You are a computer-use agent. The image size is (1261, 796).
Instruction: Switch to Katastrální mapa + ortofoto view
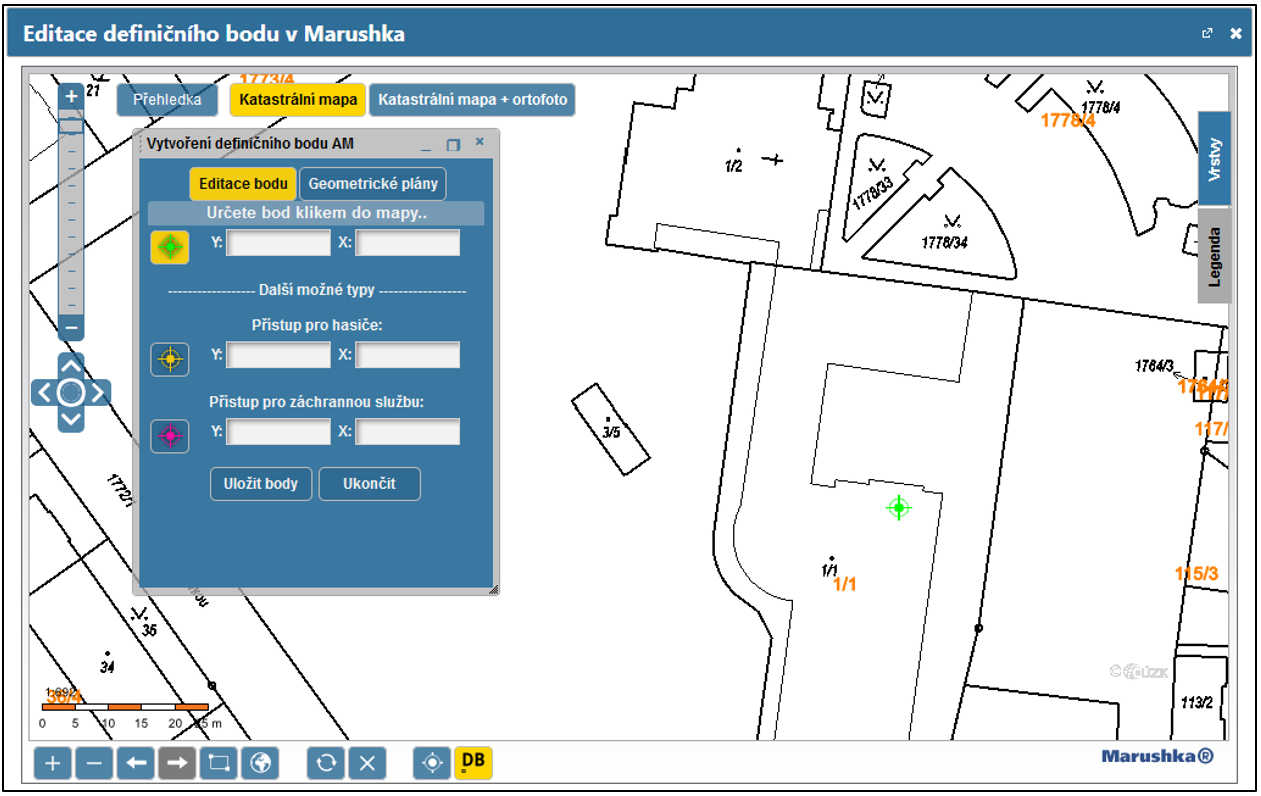pyautogui.click(x=472, y=100)
